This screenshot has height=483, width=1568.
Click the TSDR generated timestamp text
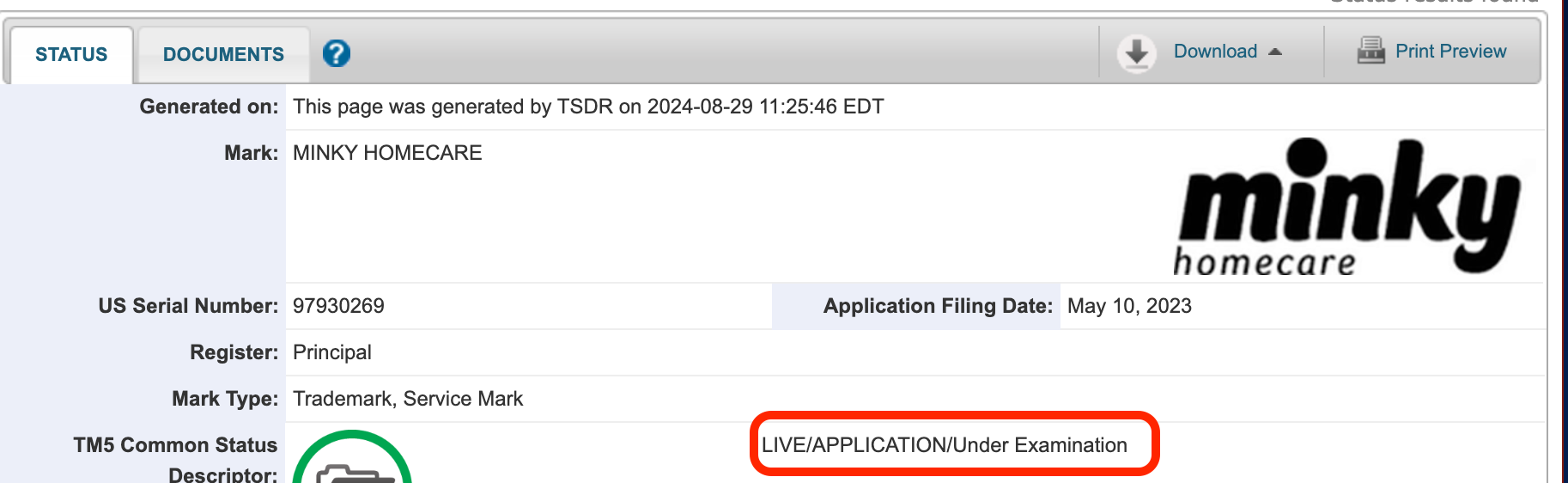tap(588, 107)
